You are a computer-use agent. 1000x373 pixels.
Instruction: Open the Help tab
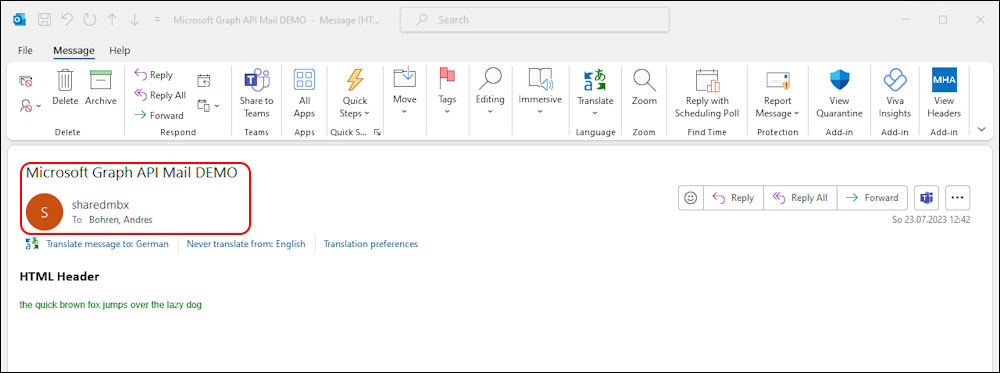[119, 50]
